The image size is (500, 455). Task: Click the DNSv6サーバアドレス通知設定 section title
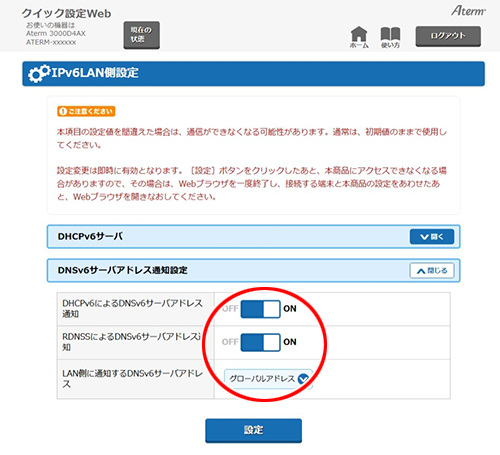[x=122, y=270]
